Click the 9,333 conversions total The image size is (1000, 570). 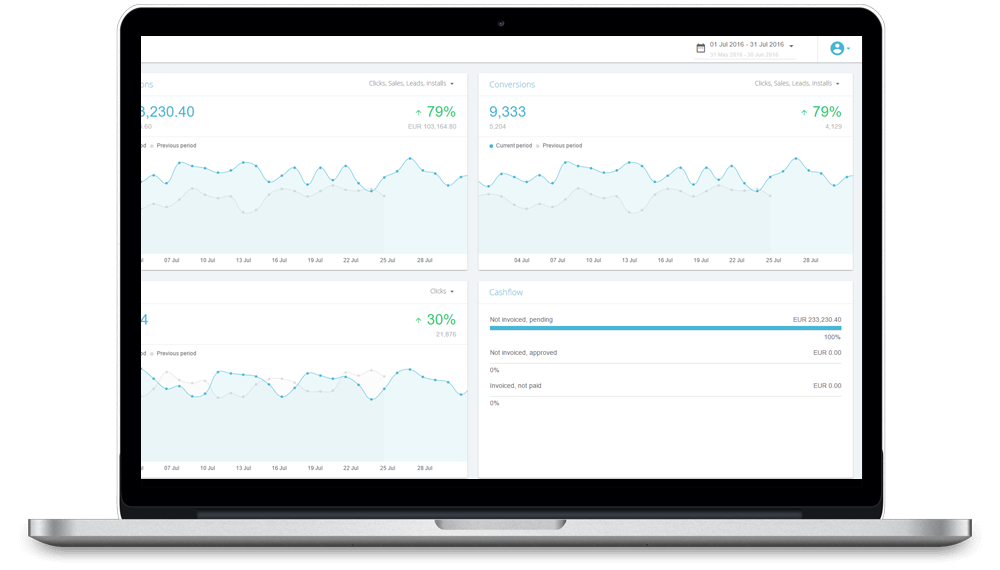click(507, 112)
